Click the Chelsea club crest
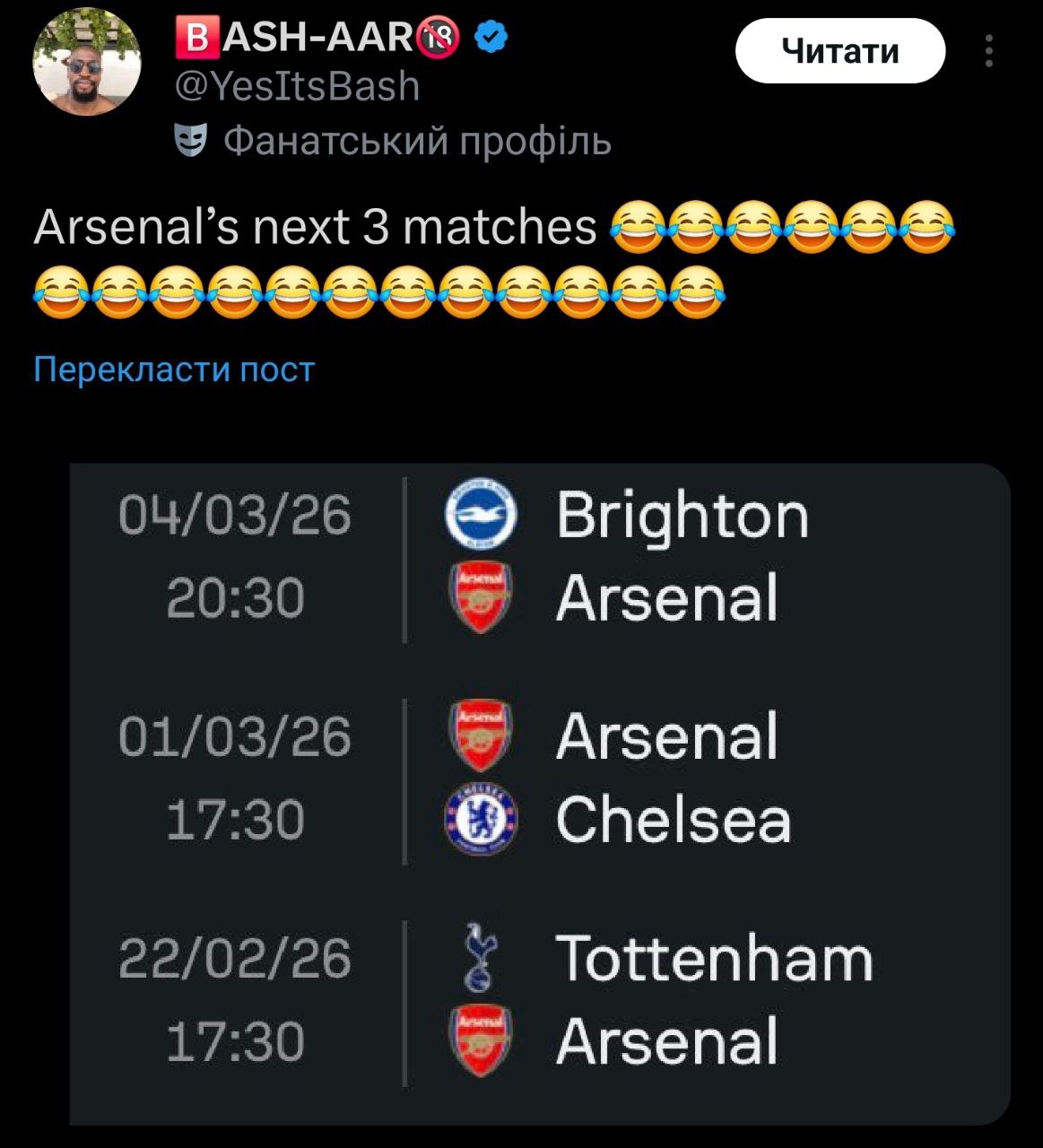The width and height of the screenshot is (1043, 1148). 482,818
